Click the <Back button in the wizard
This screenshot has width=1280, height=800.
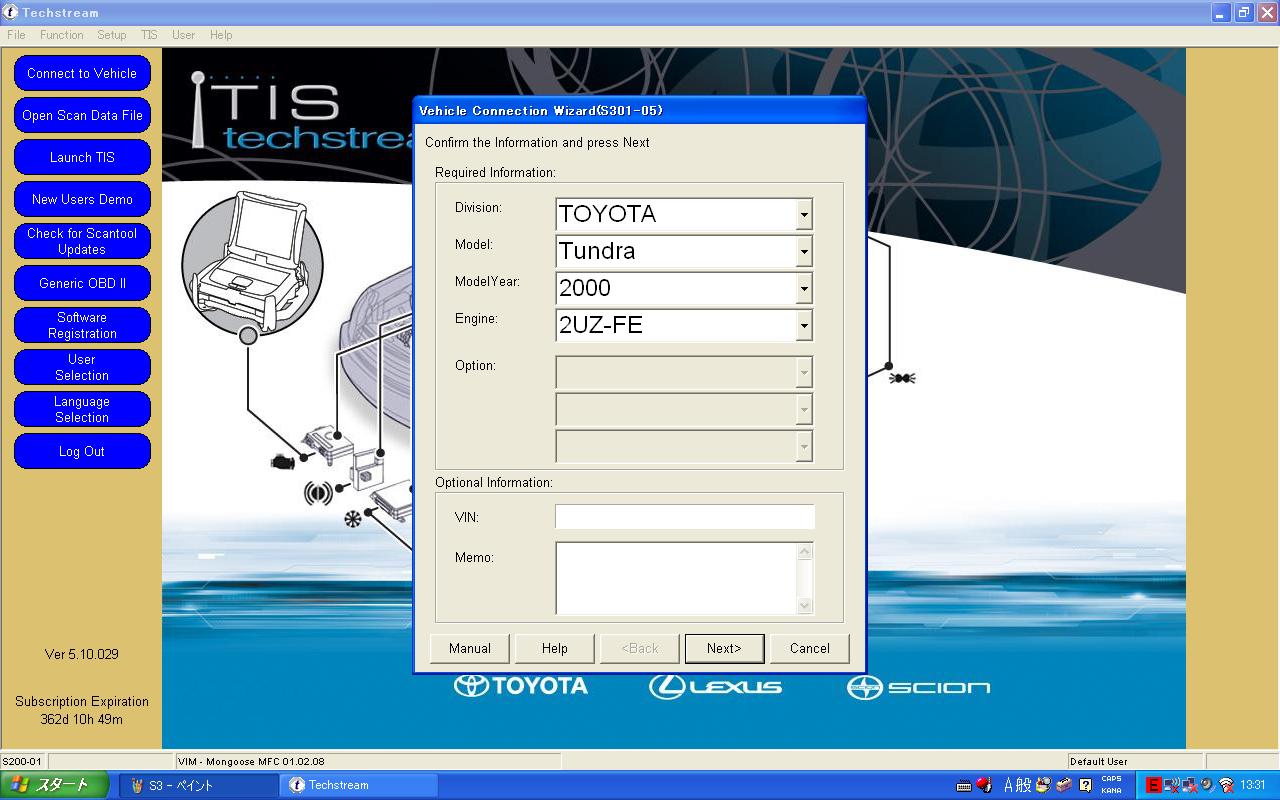coord(640,648)
